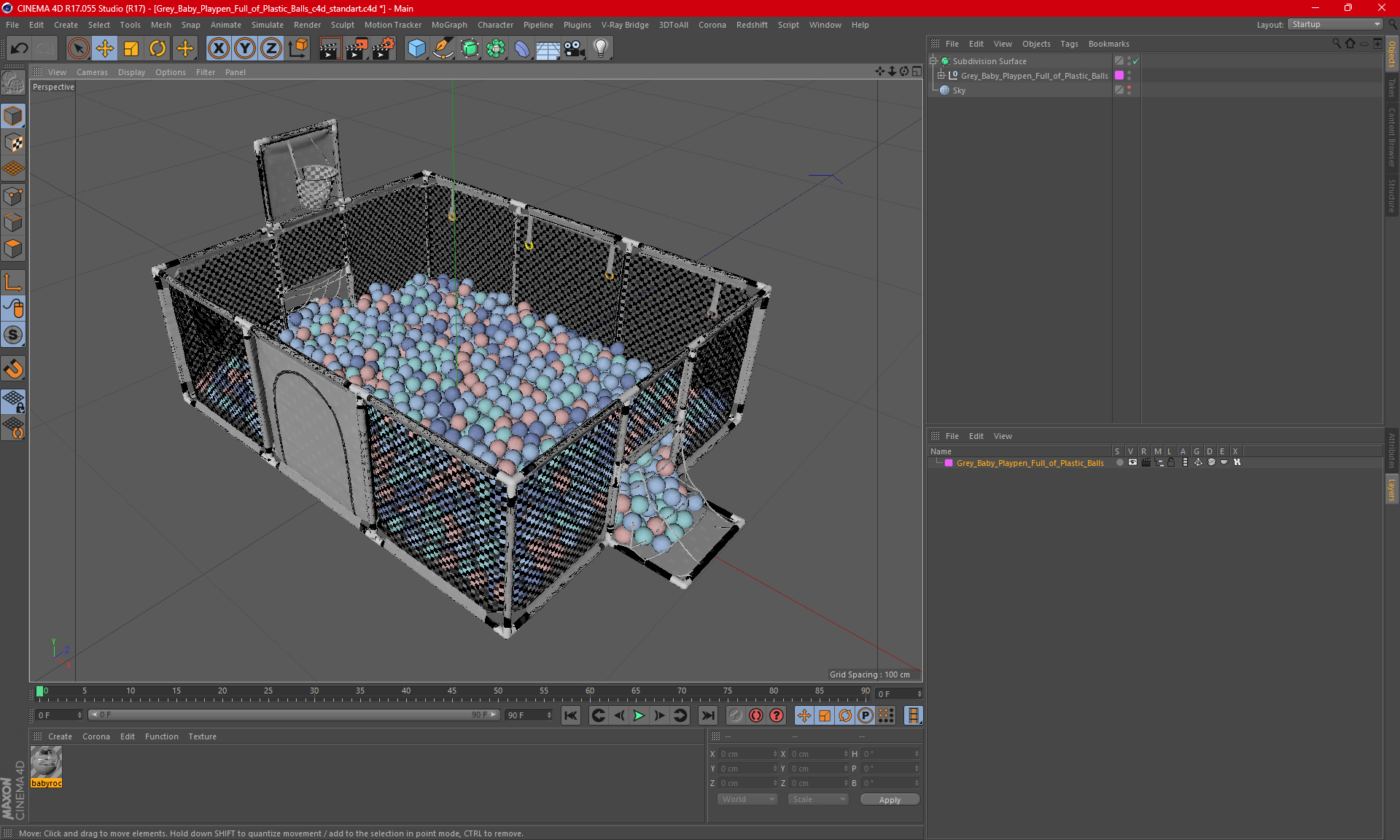
Task: Open the Layout Startup dropdown
Action: (1335, 25)
